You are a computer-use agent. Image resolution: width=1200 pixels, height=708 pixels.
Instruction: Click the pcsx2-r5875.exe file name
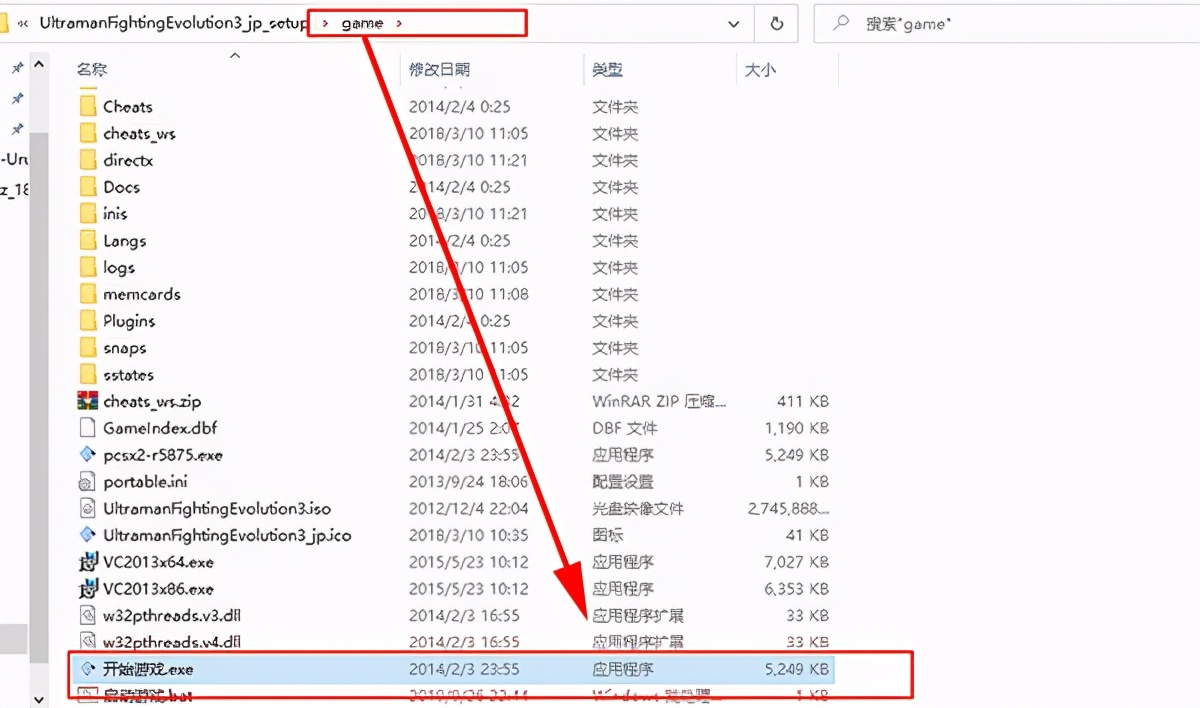163,455
